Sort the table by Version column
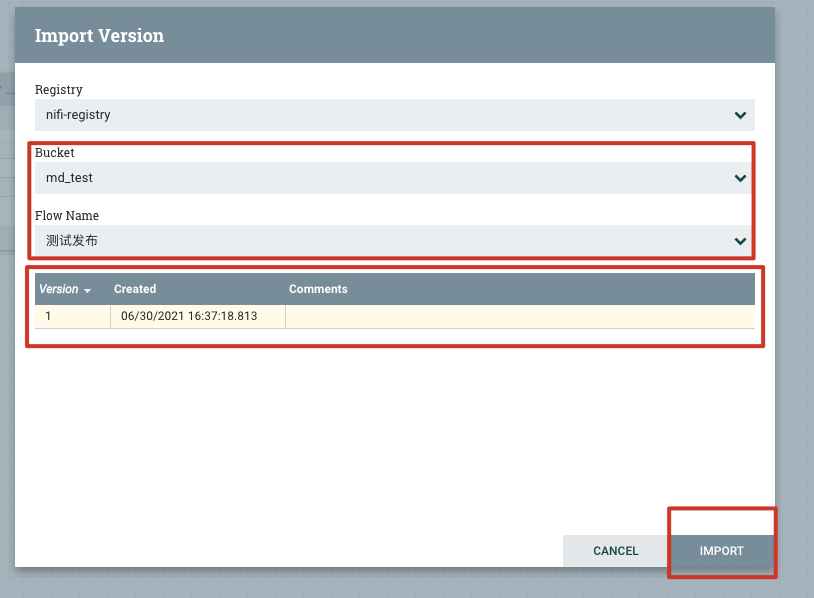814x598 pixels. (x=65, y=289)
